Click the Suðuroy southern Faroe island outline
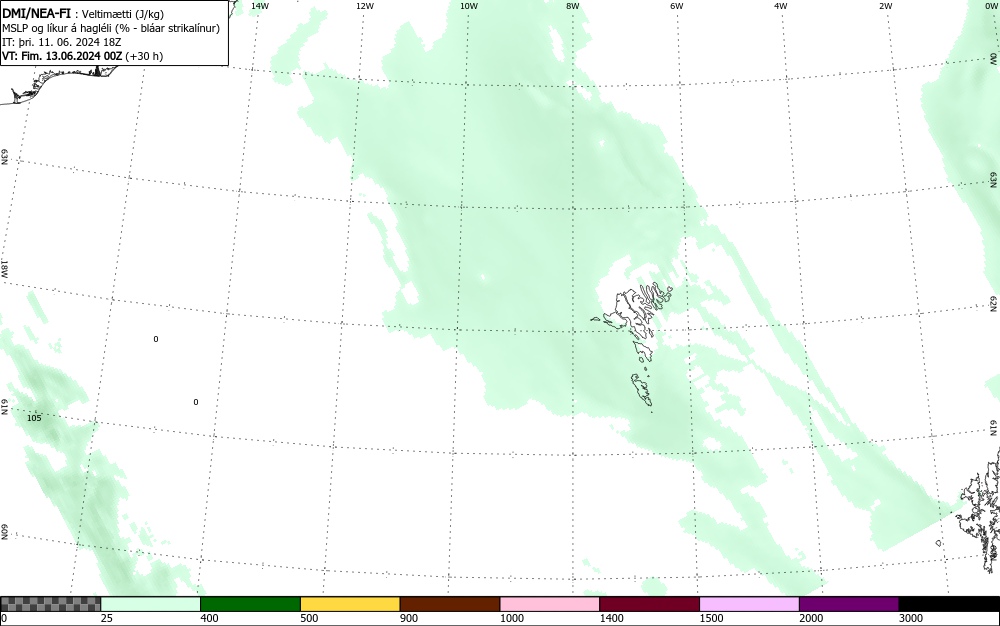 coord(642,390)
